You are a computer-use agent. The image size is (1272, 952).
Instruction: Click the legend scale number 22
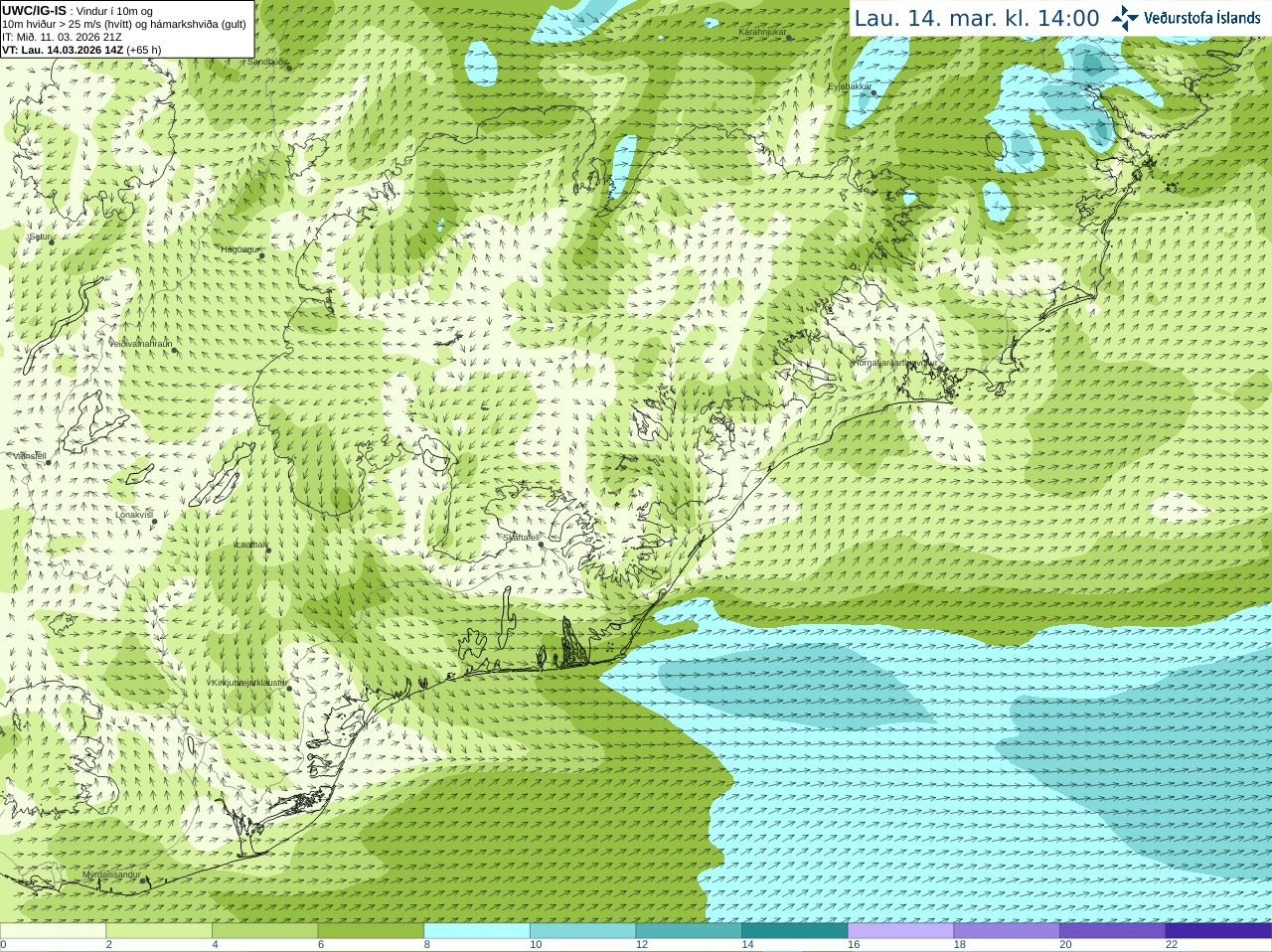click(1172, 945)
